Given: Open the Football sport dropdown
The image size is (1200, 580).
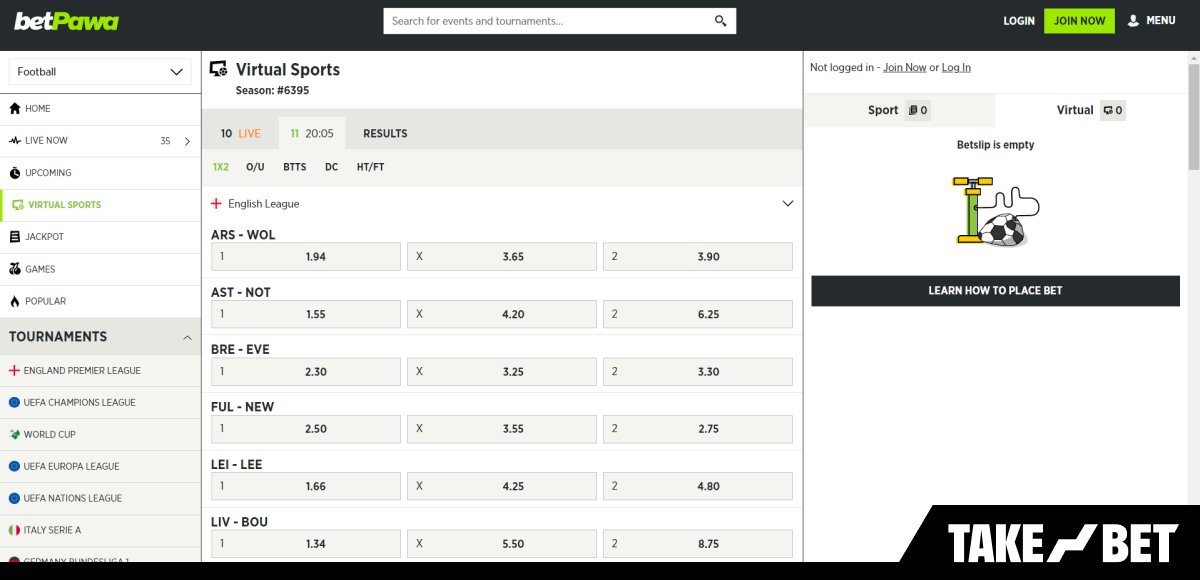Looking at the screenshot, I should (100, 72).
